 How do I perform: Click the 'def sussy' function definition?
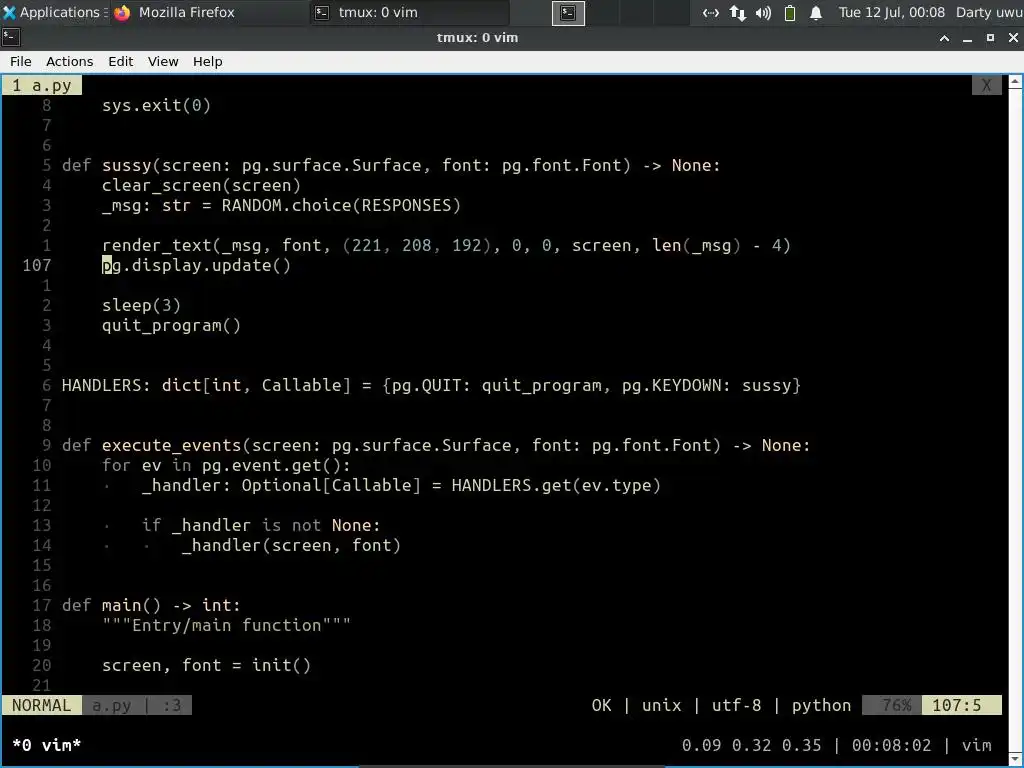tap(391, 165)
